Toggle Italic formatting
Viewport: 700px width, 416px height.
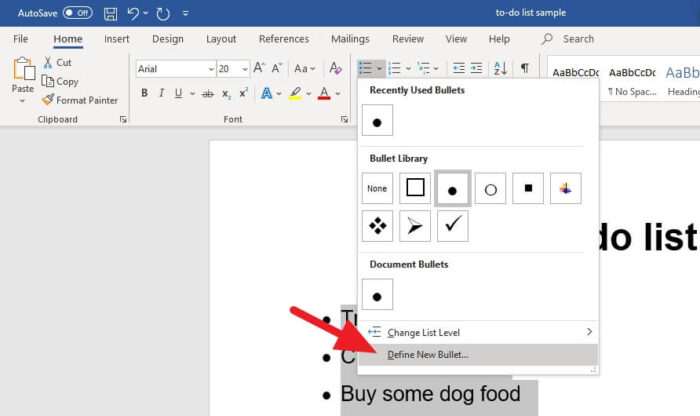click(x=162, y=93)
